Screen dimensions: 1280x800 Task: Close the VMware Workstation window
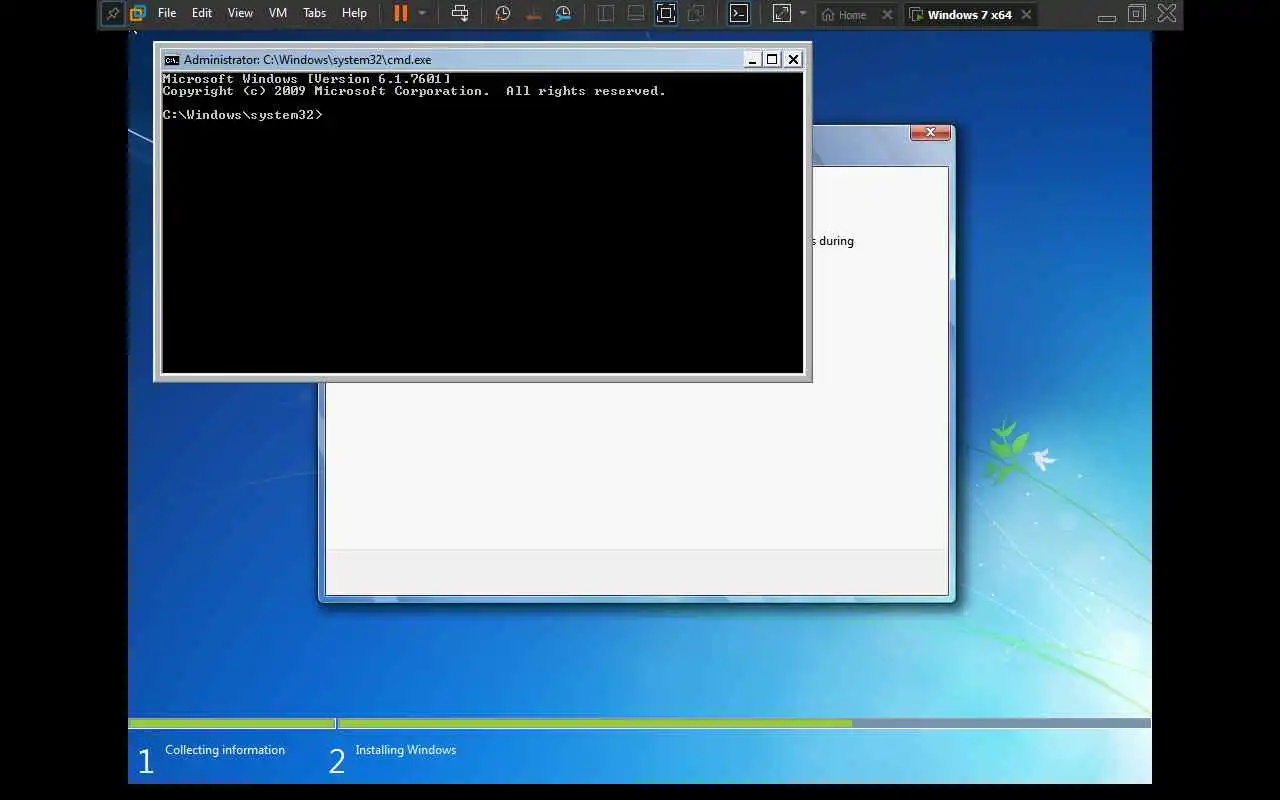[1167, 14]
